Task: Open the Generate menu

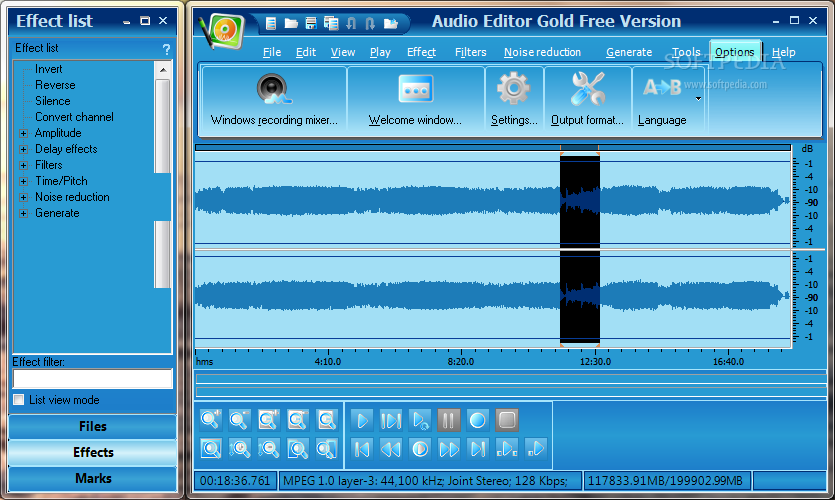Action: 629,52
